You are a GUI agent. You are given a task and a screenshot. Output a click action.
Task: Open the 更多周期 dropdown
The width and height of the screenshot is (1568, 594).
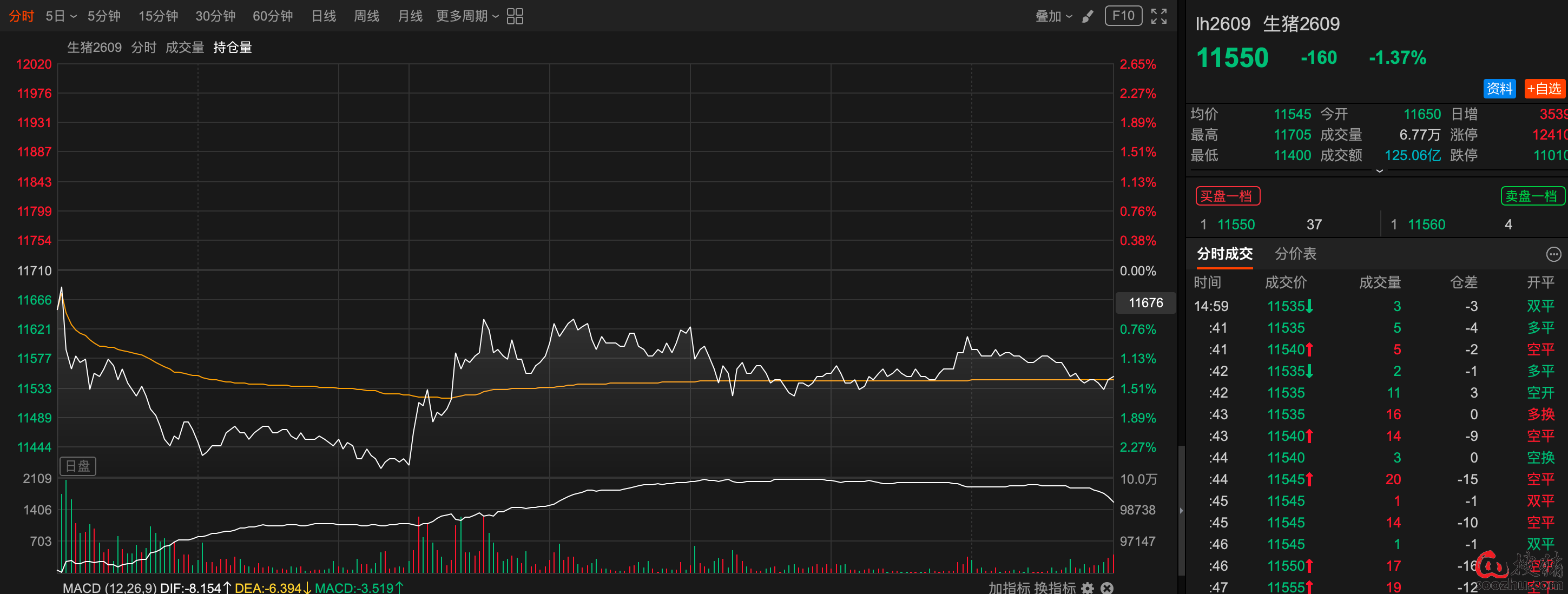click(467, 16)
